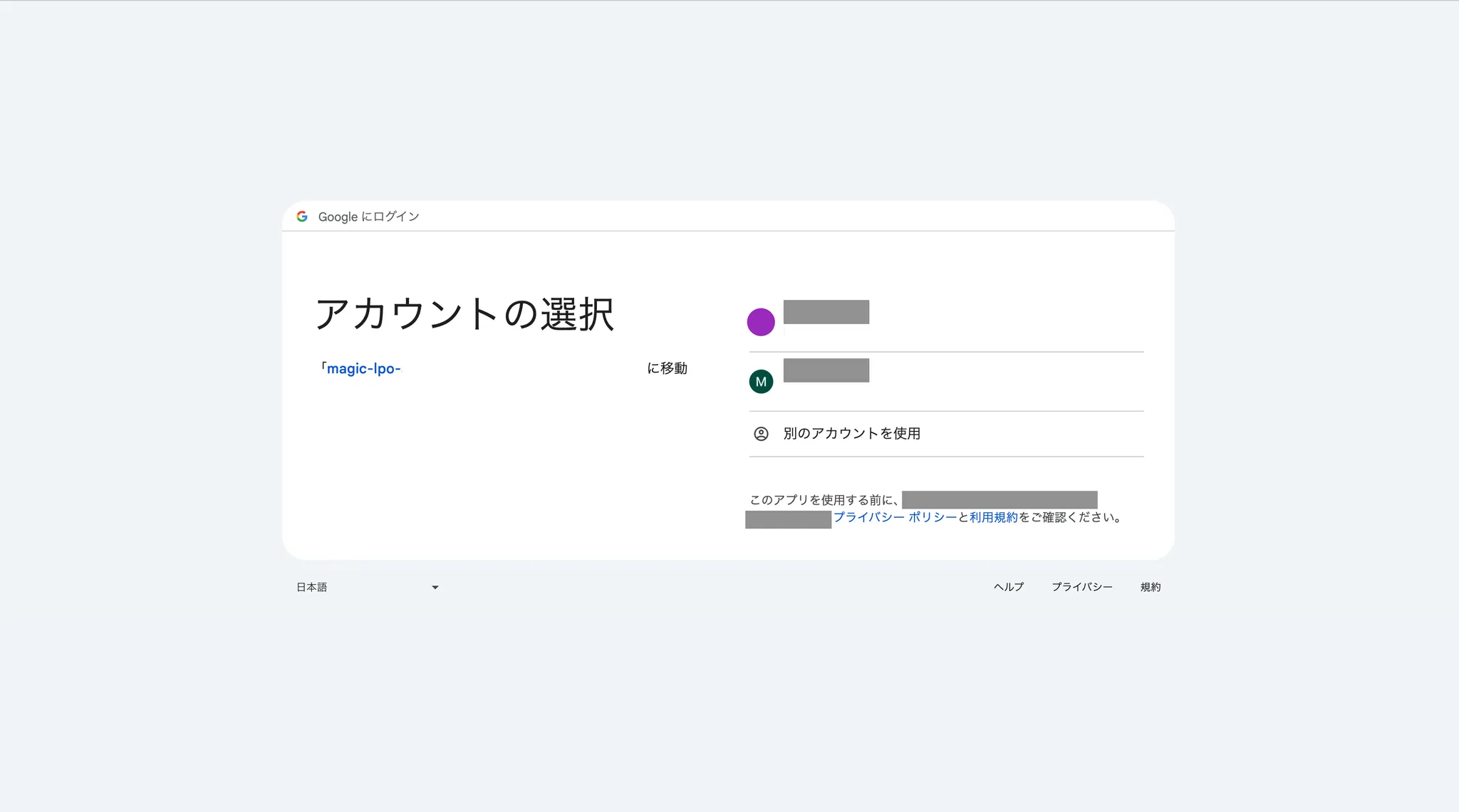The height and width of the screenshot is (812, 1459).
Task: Open the 日本語 language dropdown
Action: point(312,588)
